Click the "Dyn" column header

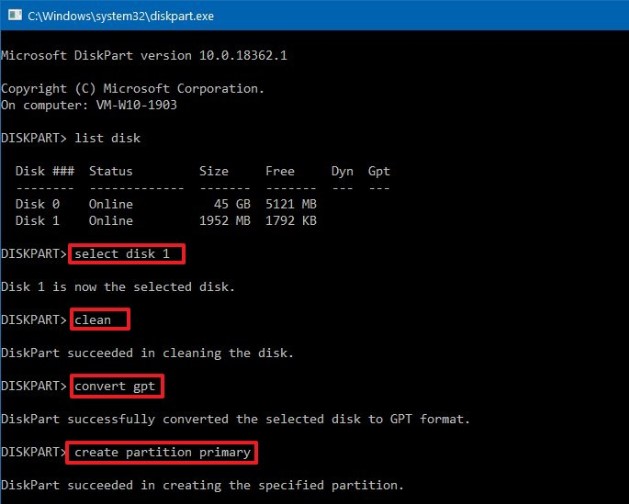point(342,171)
